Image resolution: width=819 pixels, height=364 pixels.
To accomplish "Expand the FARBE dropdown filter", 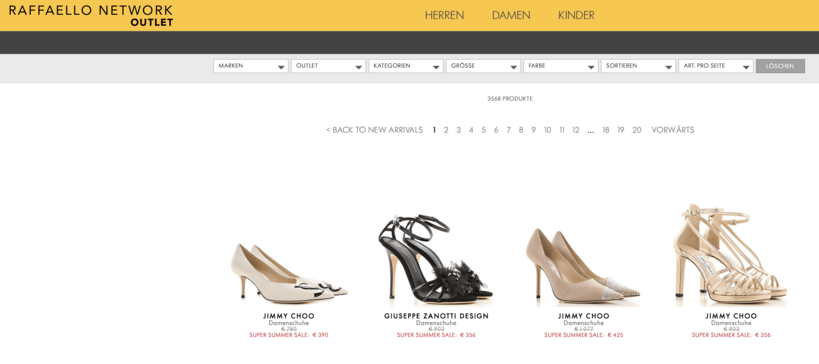I will click(x=560, y=66).
